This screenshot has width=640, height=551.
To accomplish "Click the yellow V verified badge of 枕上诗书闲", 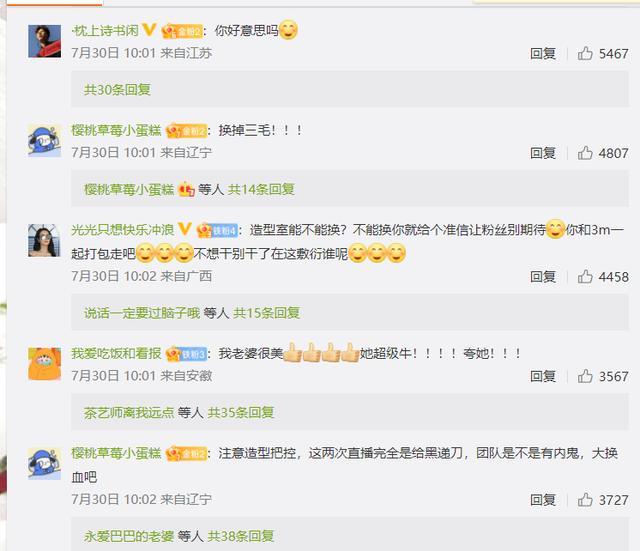I will coord(149,30).
